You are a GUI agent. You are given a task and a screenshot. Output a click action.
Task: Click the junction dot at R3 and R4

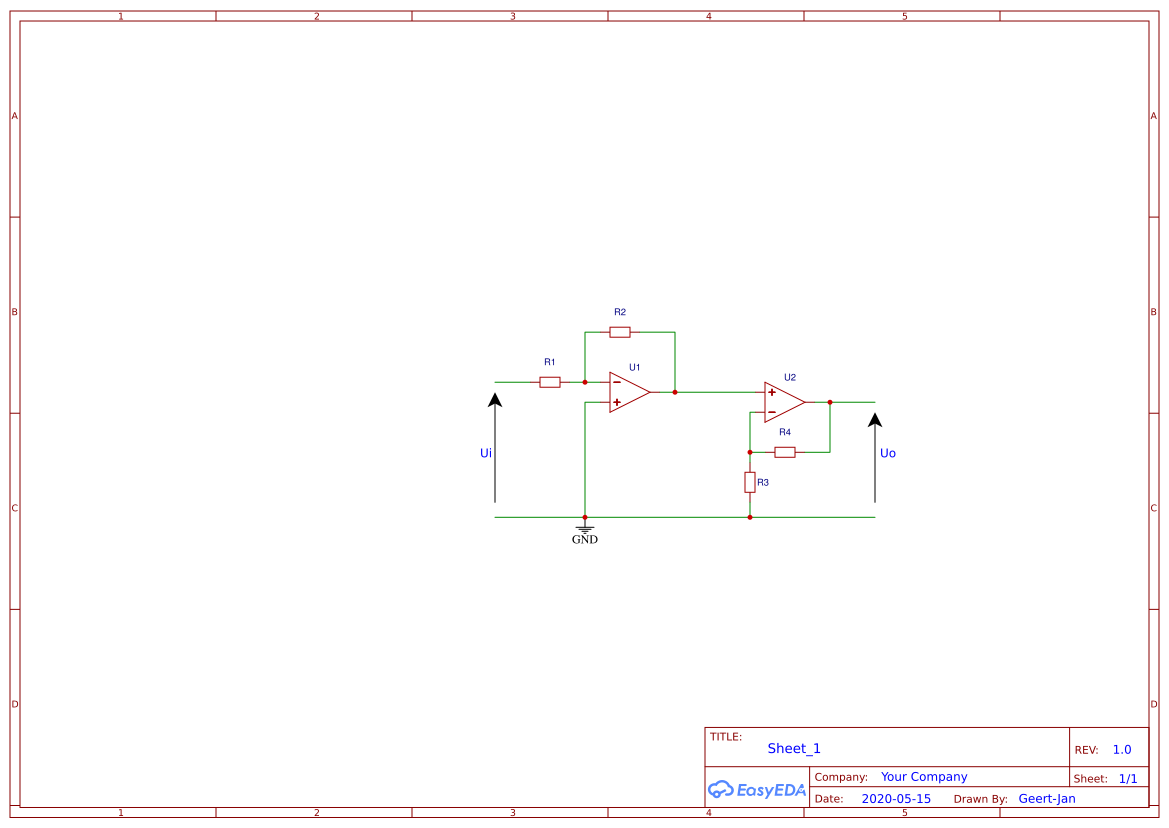749,452
